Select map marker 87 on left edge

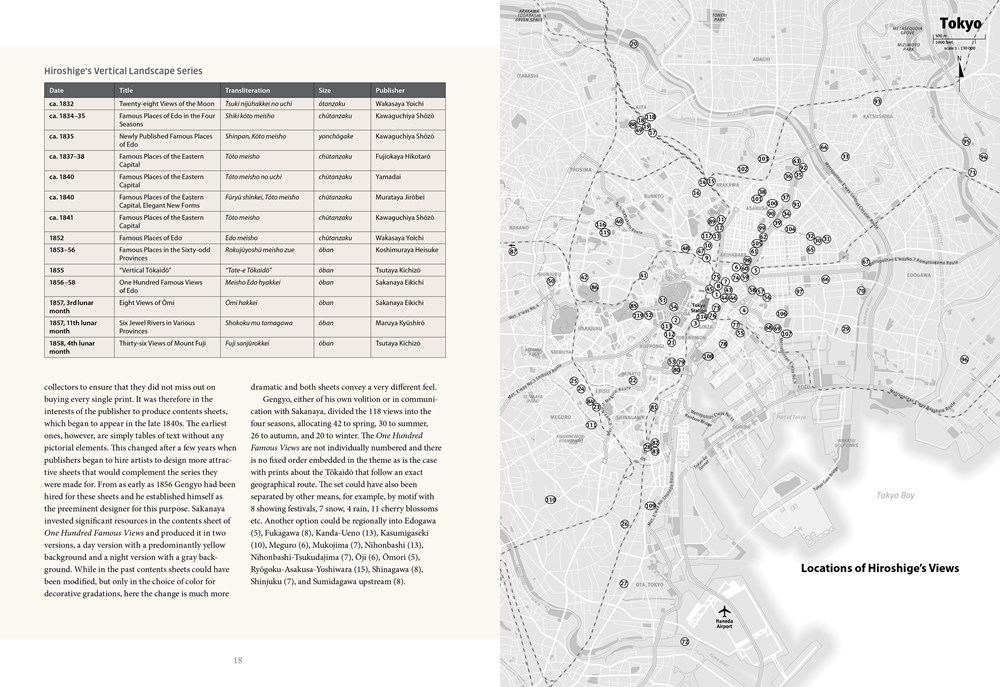pos(513,251)
